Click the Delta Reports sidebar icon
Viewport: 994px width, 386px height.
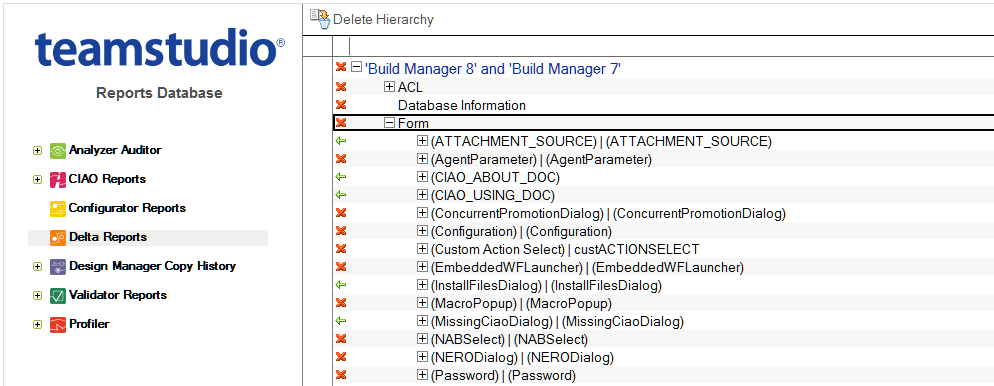click(58, 238)
